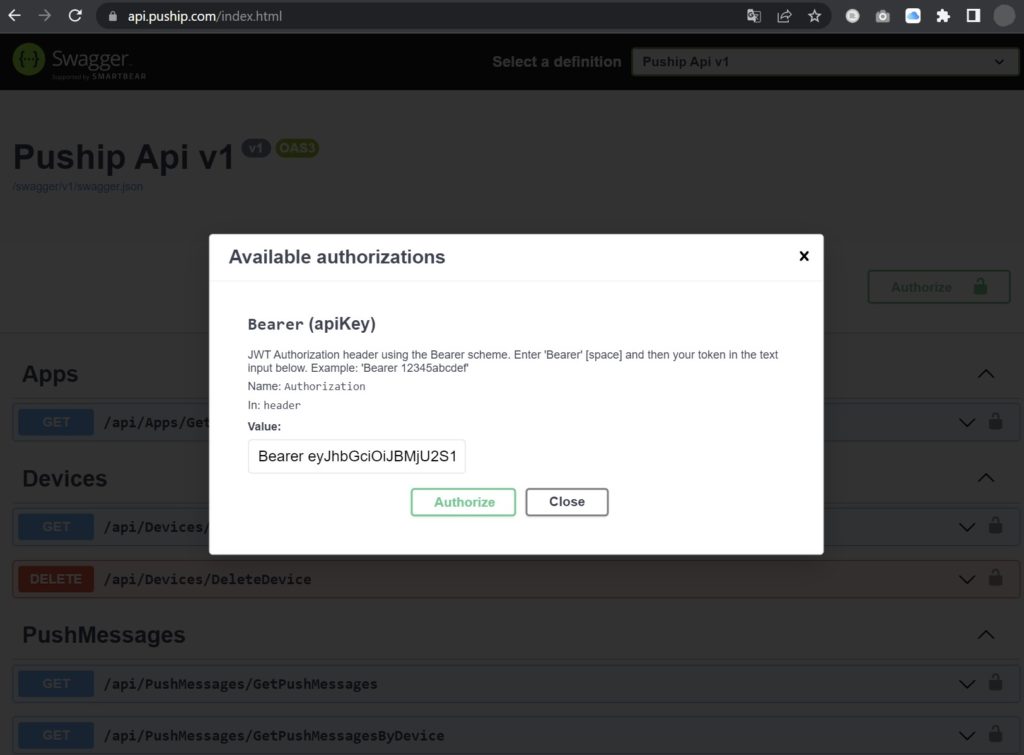Click the /api/PushMessages/GetPushMessages path
This screenshot has width=1024, height=755.
pos(240,684)
